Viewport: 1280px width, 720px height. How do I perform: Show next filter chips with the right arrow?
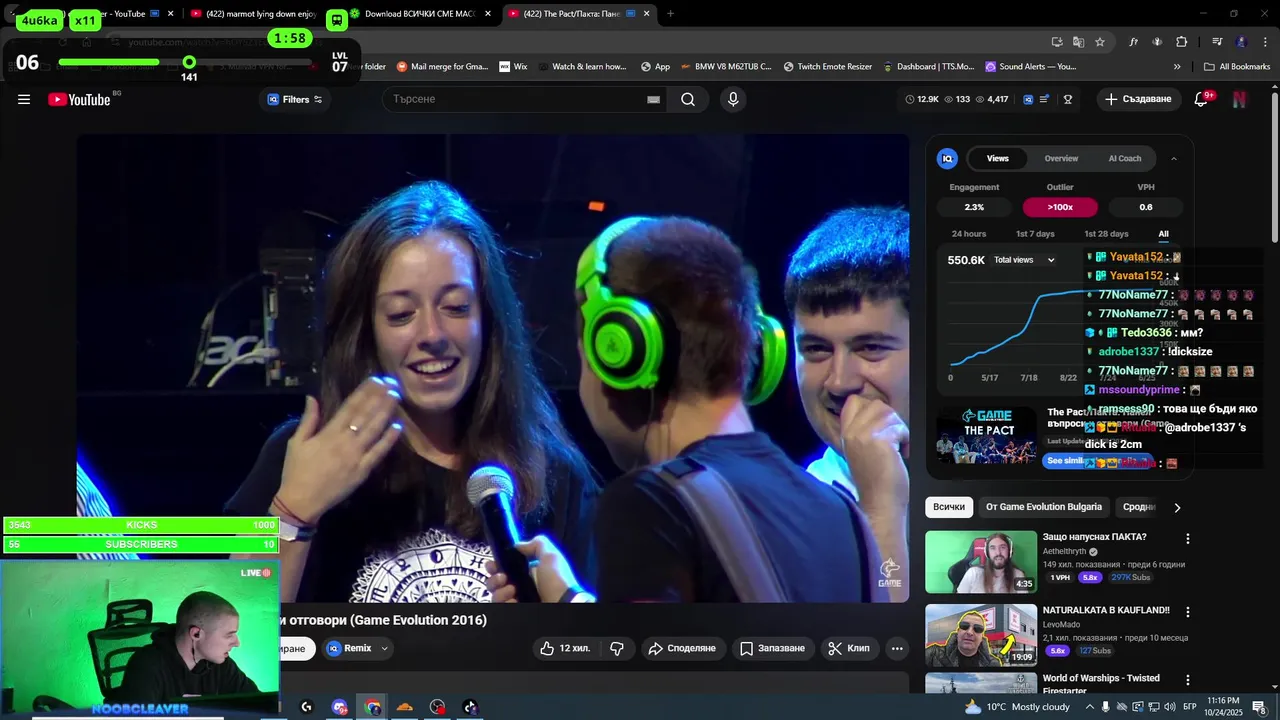[1177, 507]
